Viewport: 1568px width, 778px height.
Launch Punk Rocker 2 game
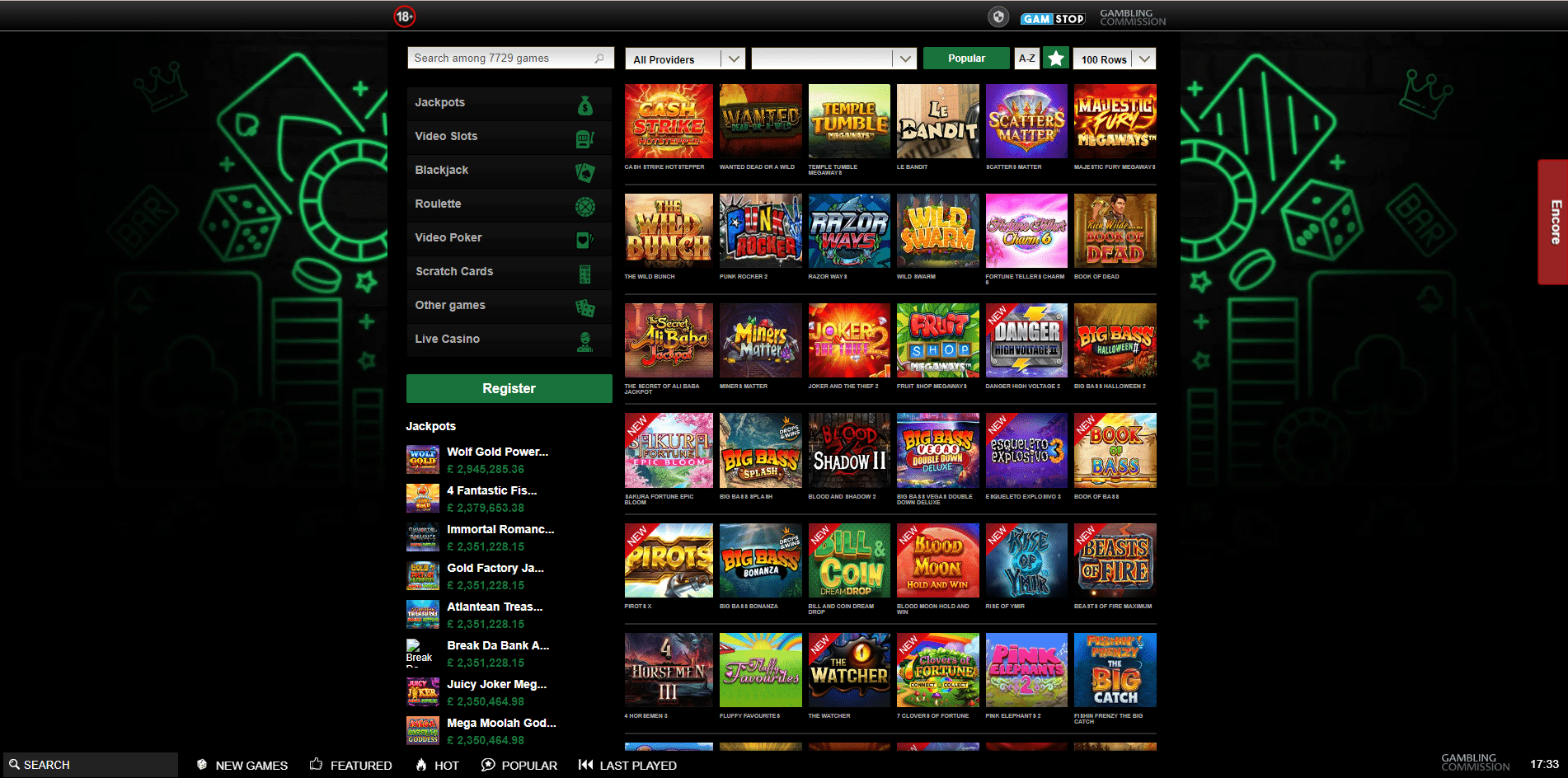pos(760,231)
